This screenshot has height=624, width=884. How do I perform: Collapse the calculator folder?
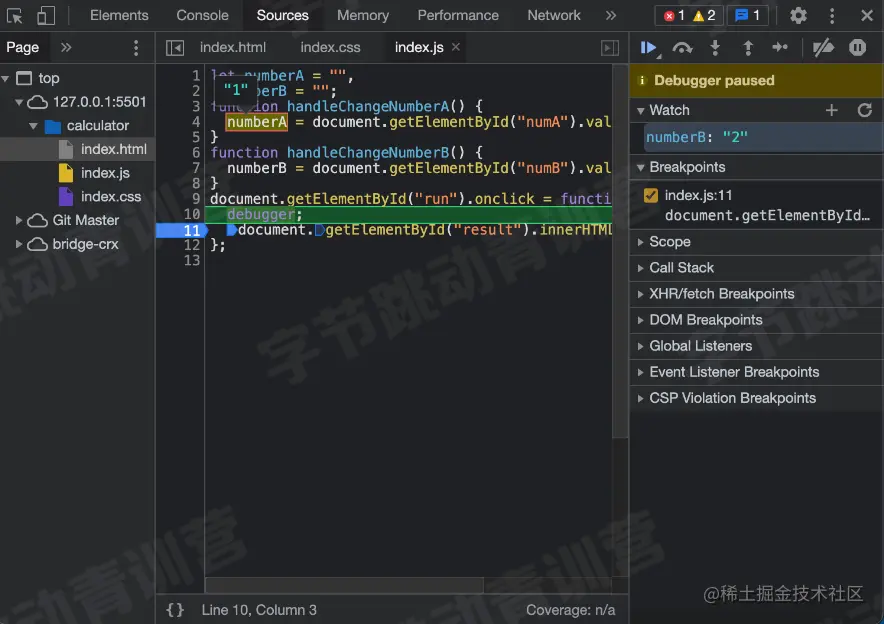click(x=33, y=126)
